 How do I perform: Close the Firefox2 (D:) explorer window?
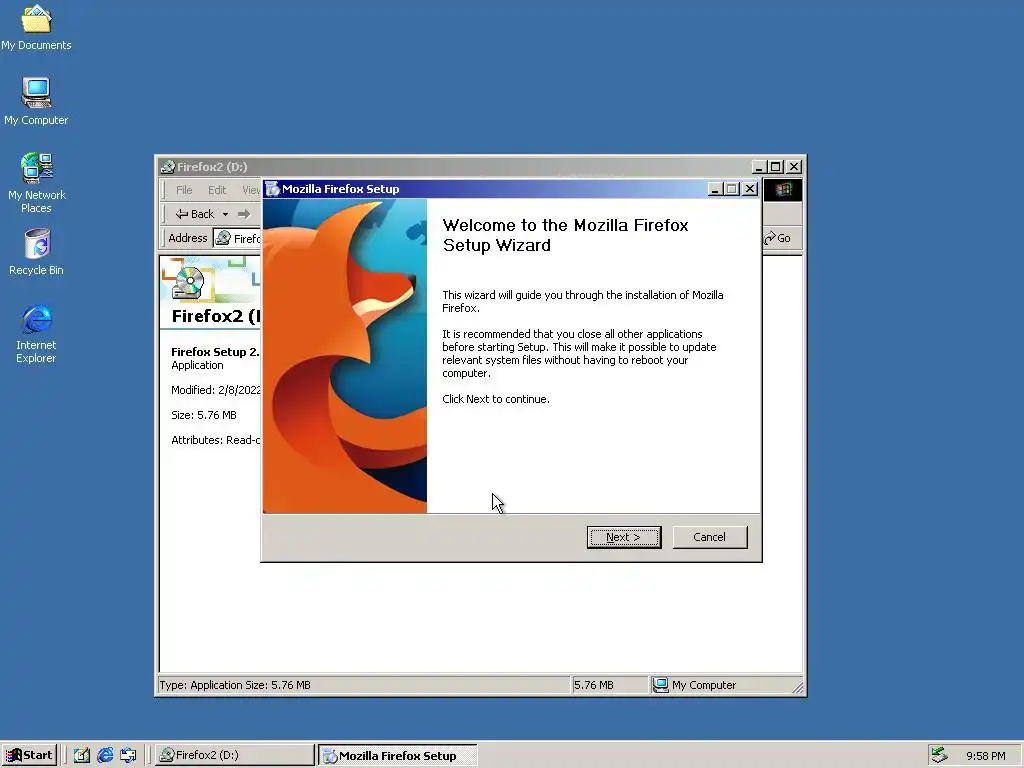[793, 167]
